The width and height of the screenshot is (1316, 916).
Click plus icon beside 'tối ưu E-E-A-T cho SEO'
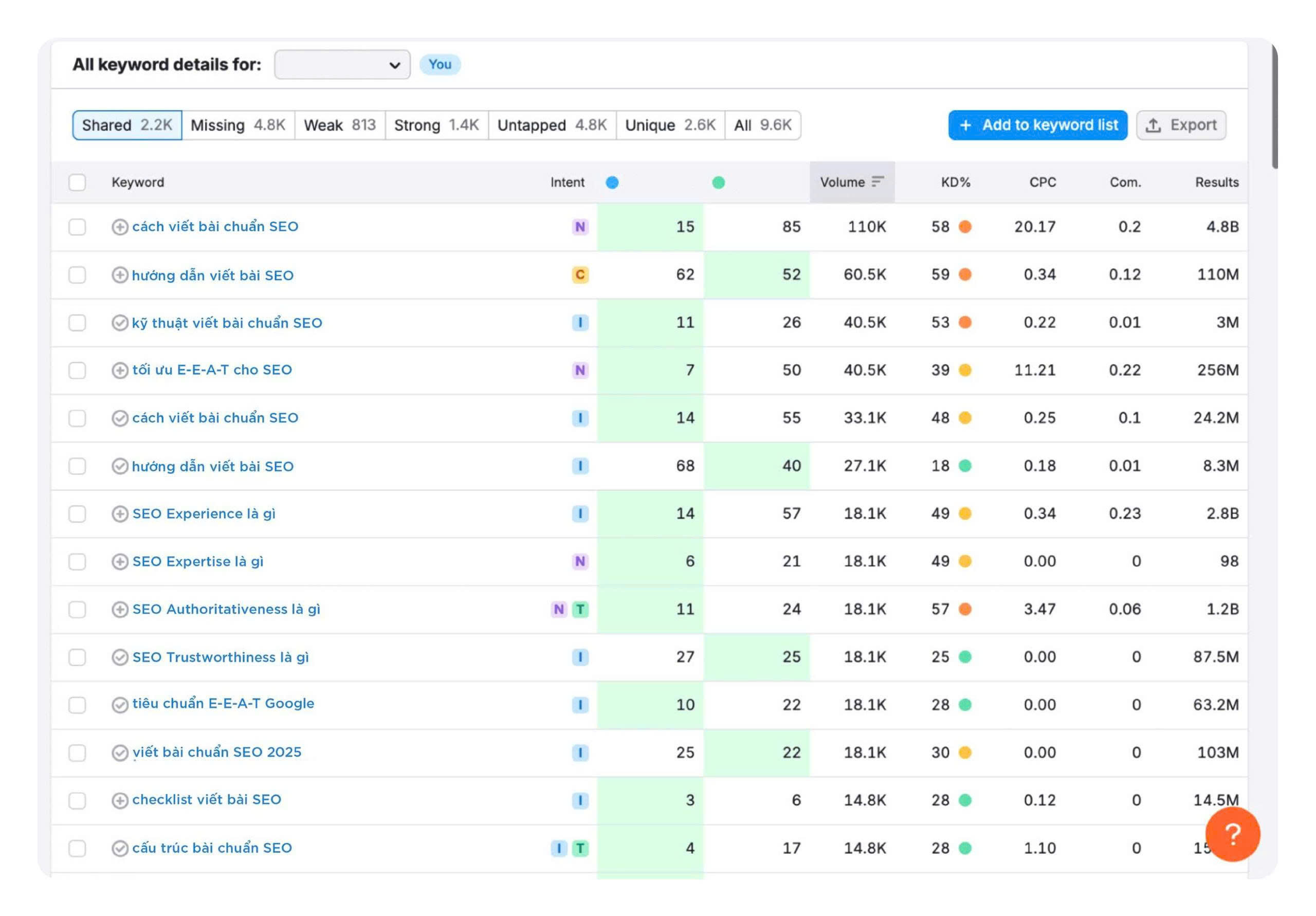pos(119,370)
